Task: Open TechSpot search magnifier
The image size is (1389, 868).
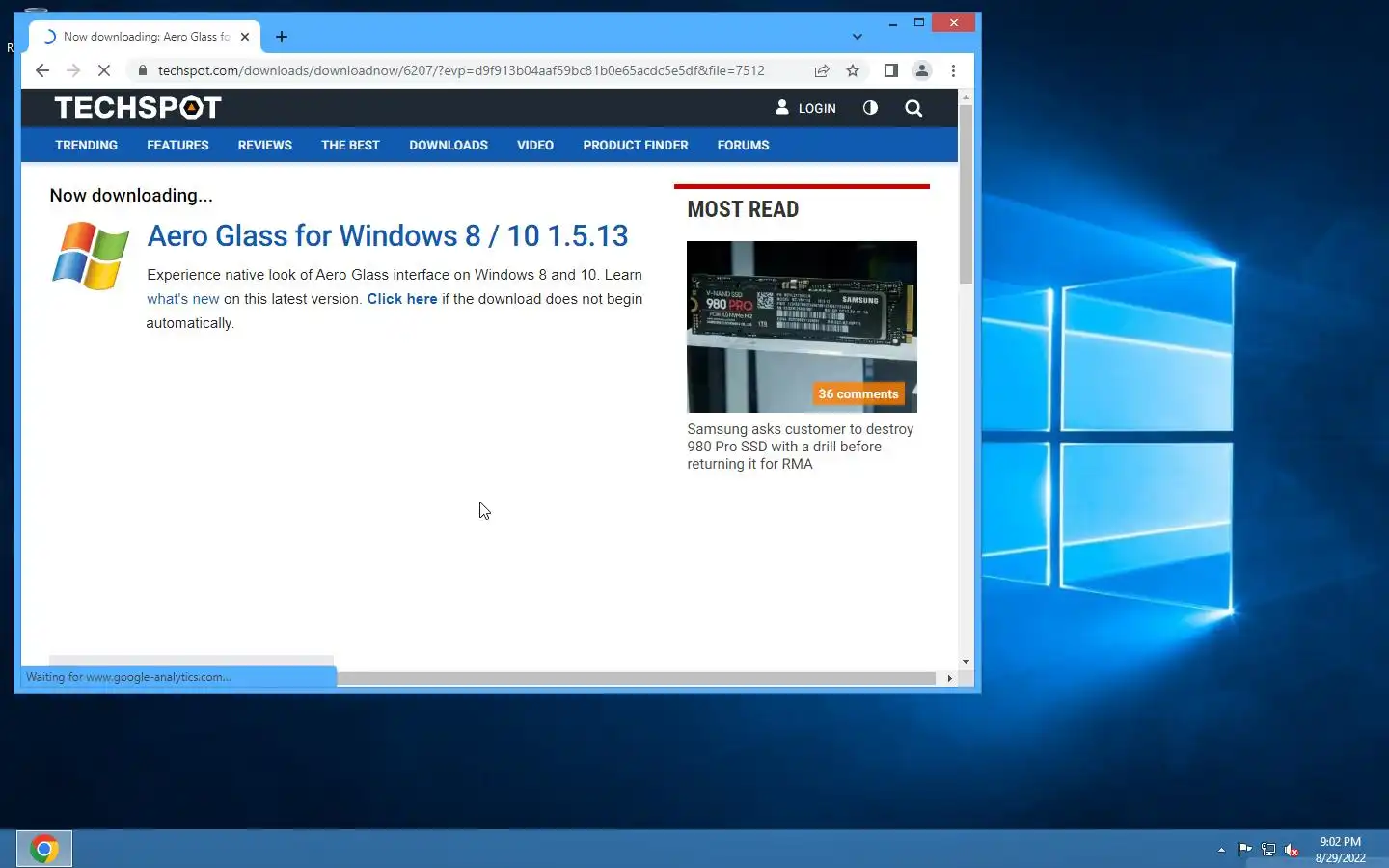Action: [913, 108]
